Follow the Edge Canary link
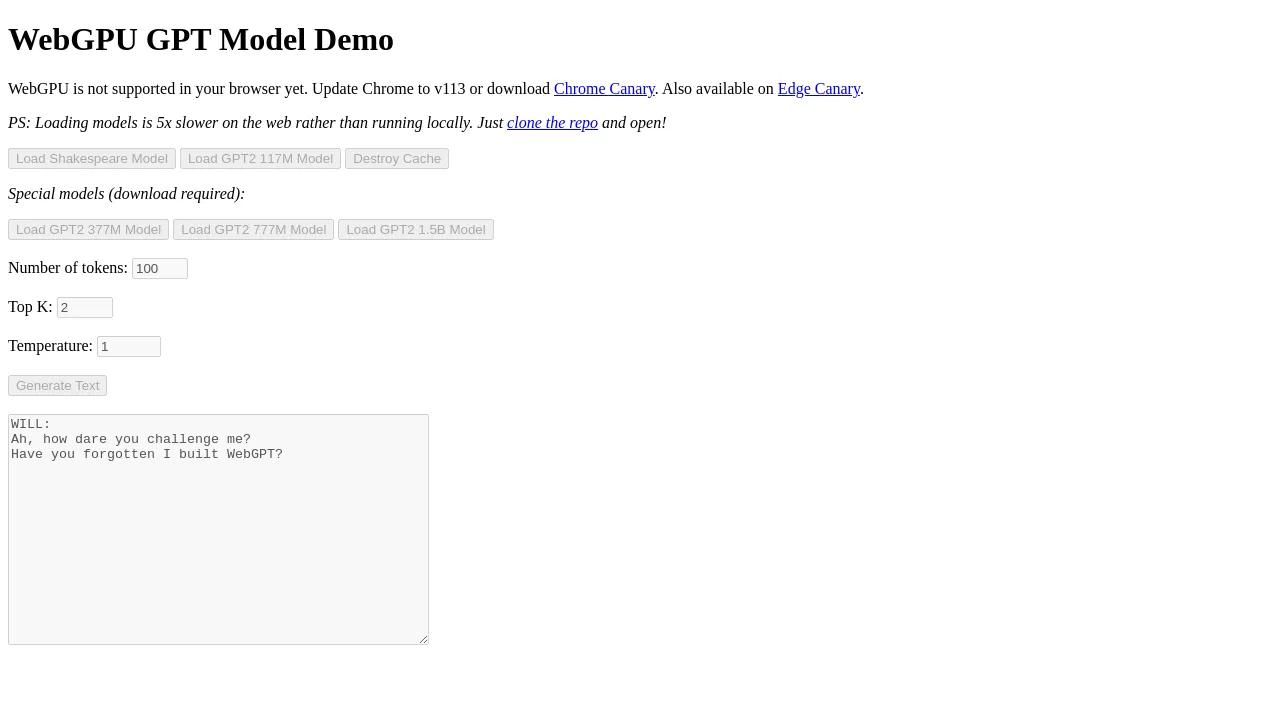The height and width of the screenshot is (720, 1280). [x=818, y=89]
